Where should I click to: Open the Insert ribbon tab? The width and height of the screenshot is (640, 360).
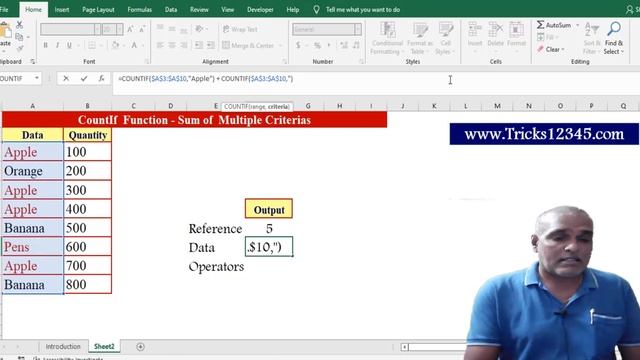point(62,9)
